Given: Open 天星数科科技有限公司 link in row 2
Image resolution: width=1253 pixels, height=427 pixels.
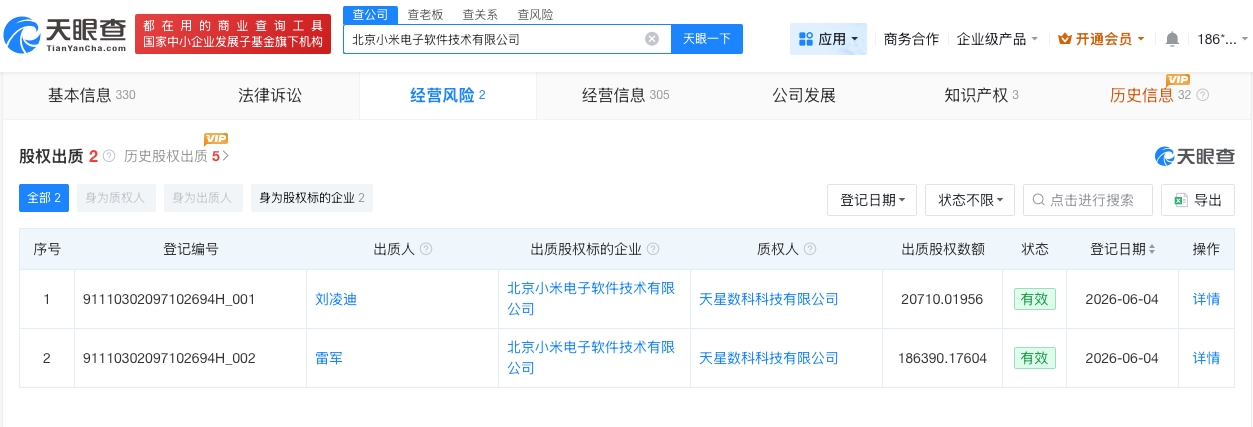Looking at the screenshot, I should [x=768, y=358].
